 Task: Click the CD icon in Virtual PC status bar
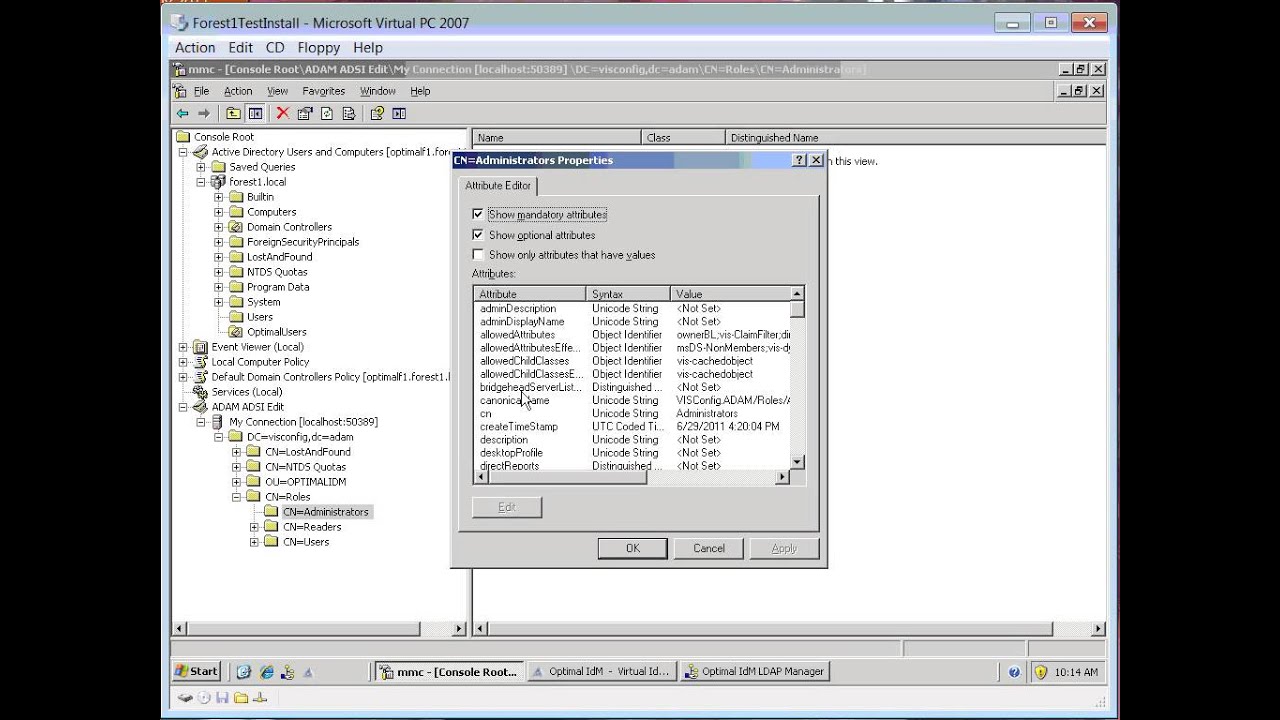[x=204, y=698]
